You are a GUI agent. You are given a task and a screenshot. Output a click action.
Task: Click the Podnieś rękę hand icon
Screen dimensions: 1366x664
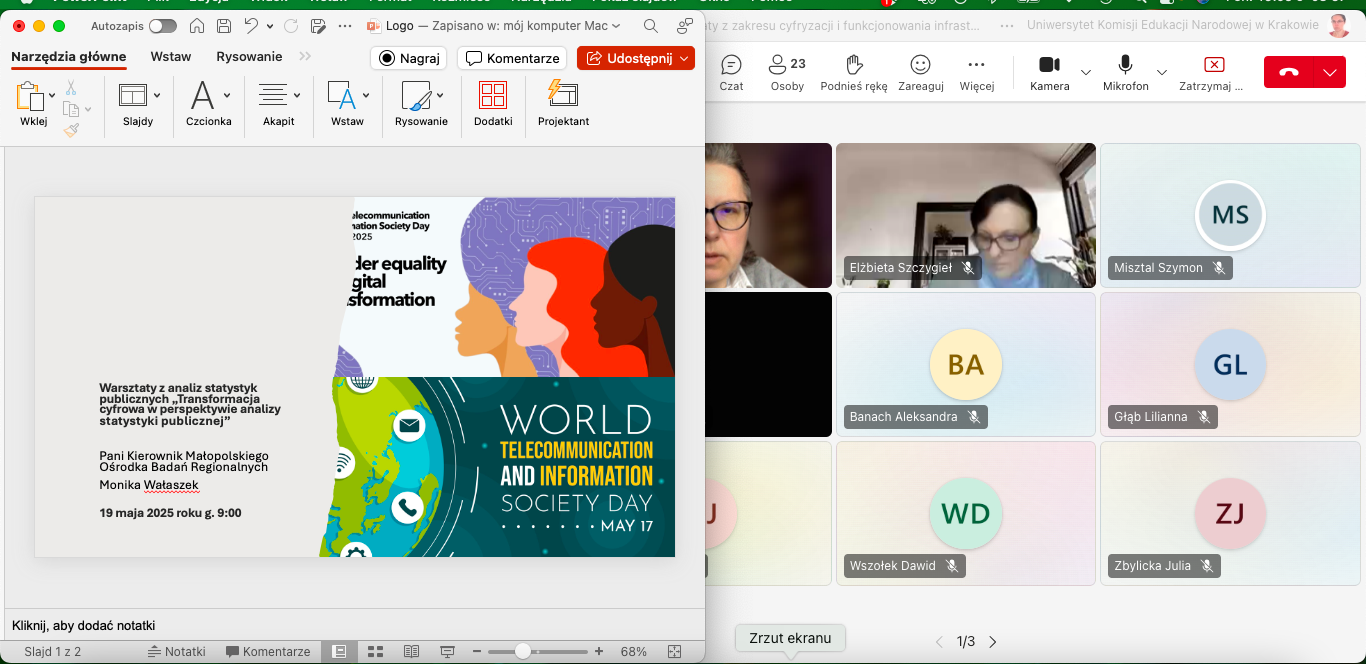tap(853, 66)
